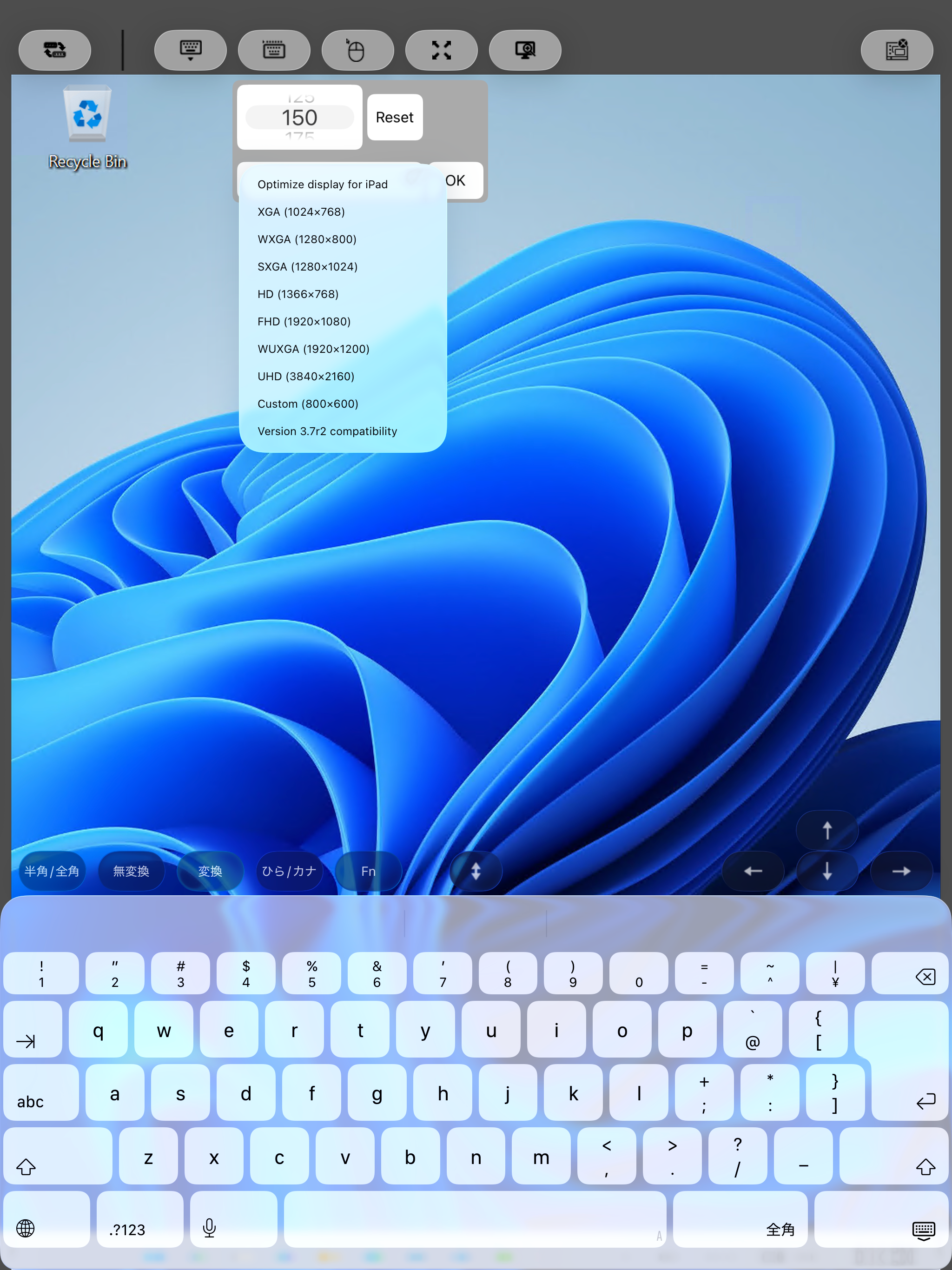This screenshot has width=952, height=1270.
Task: Tap the ¥ key
Action: 835,973
